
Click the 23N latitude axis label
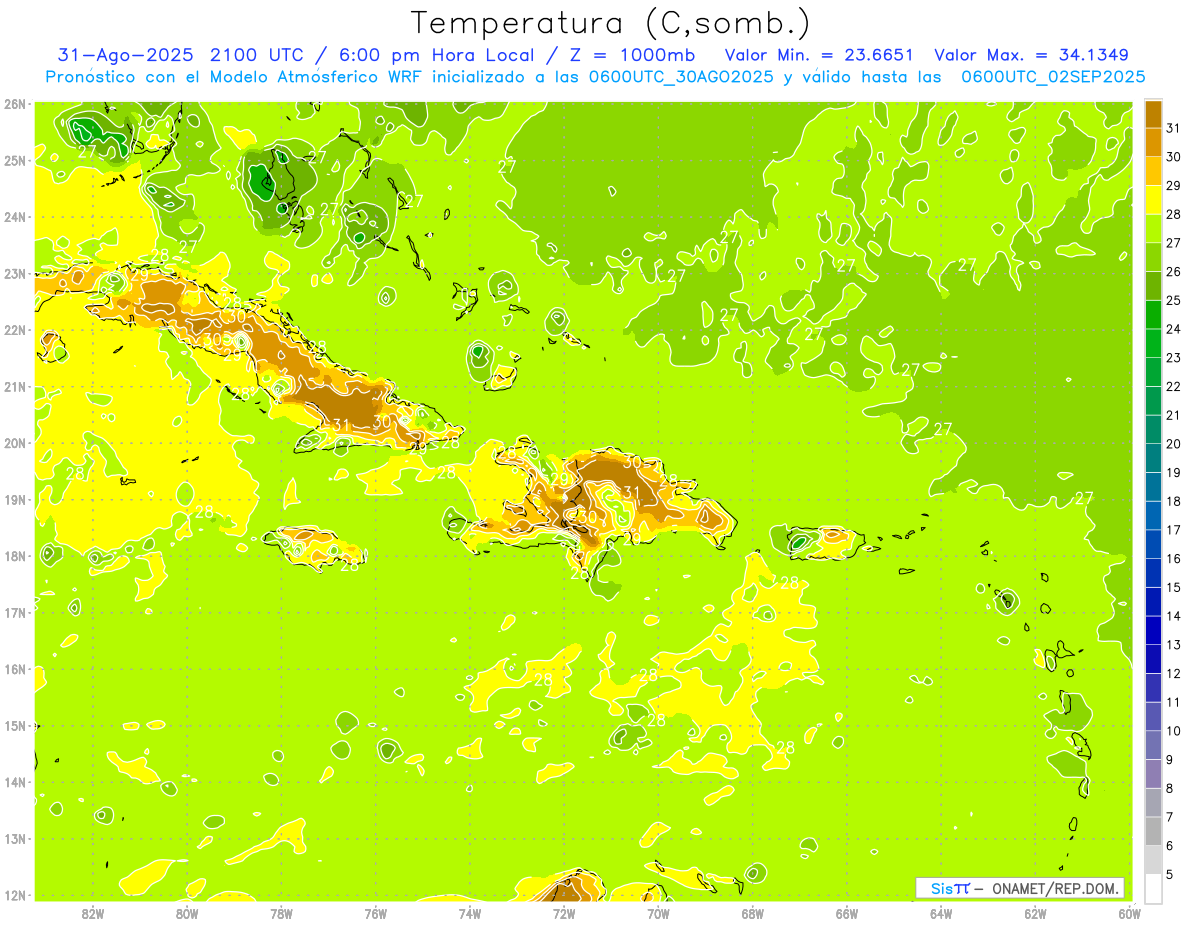(x=14, y=273)
